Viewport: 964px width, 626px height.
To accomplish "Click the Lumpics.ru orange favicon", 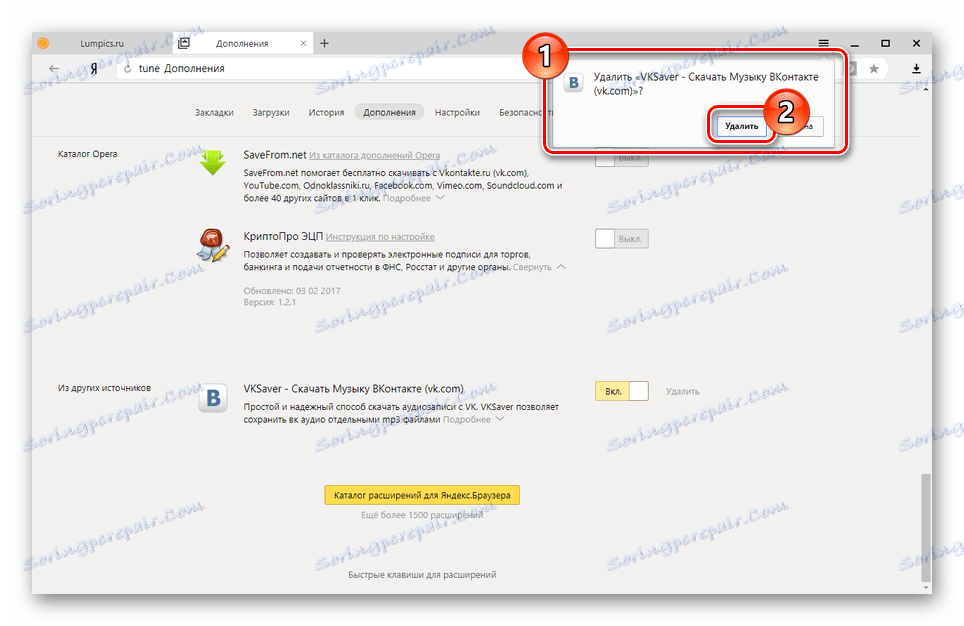I will point(44,43).
